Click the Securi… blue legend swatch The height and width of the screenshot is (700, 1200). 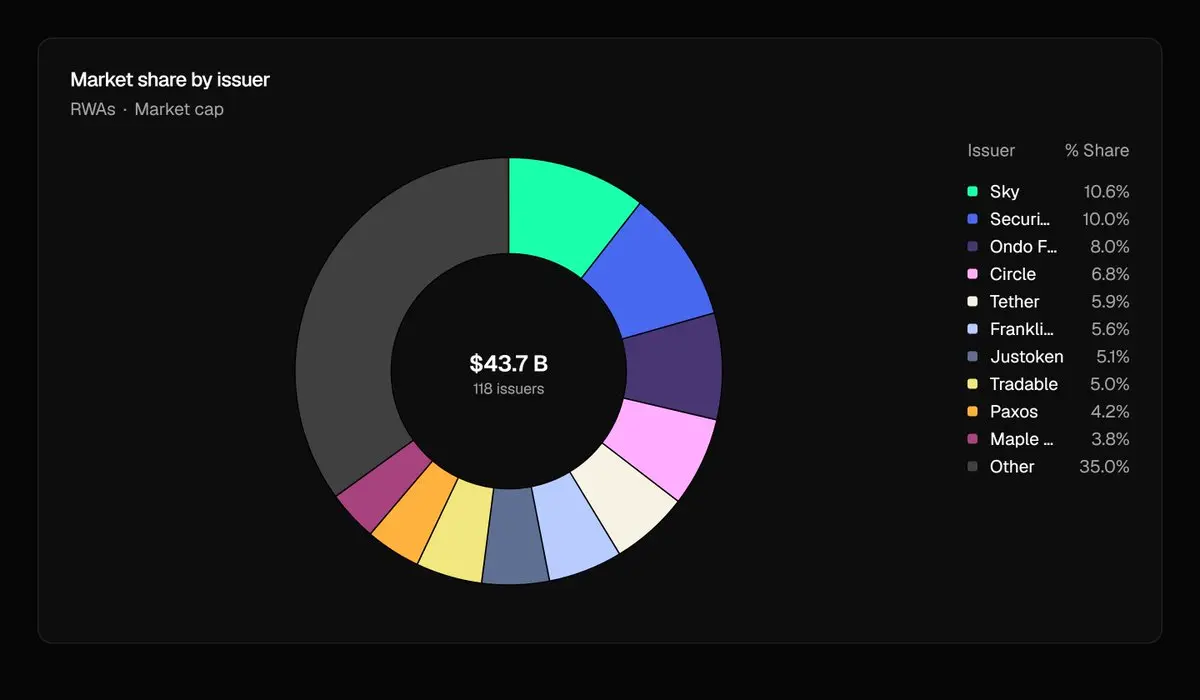(972, 219)
